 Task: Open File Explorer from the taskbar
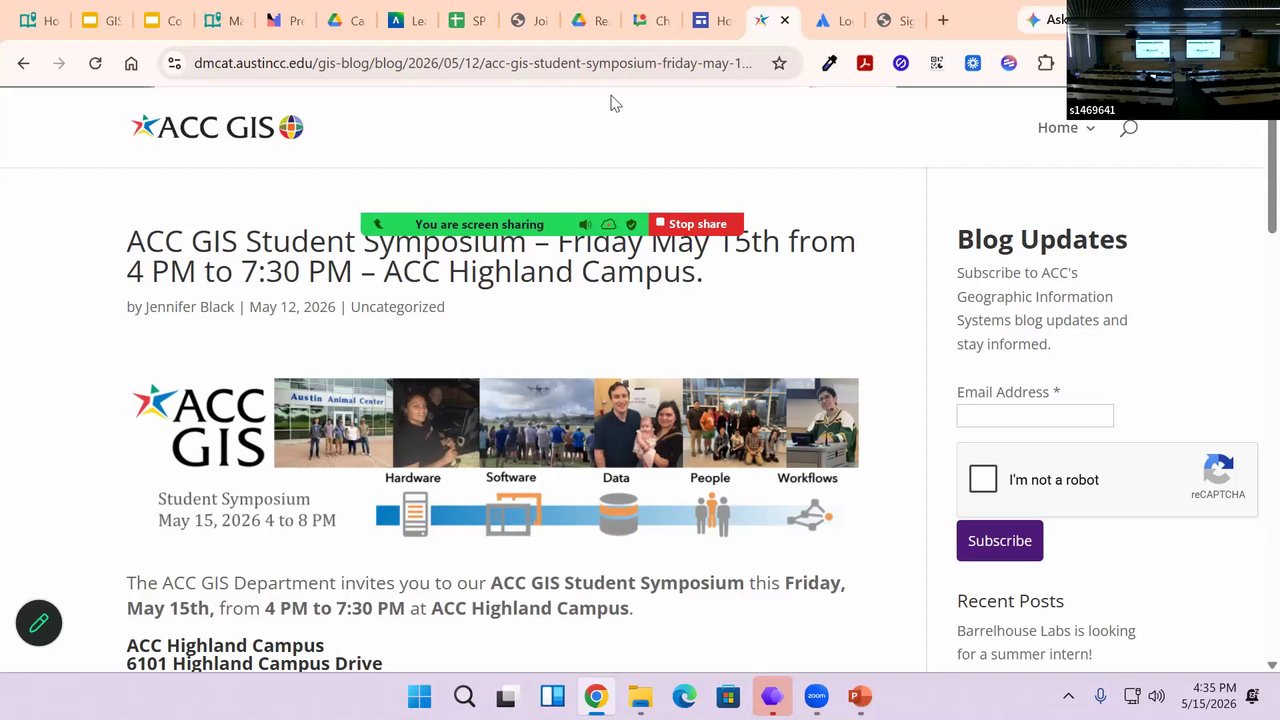pos(640,696)
